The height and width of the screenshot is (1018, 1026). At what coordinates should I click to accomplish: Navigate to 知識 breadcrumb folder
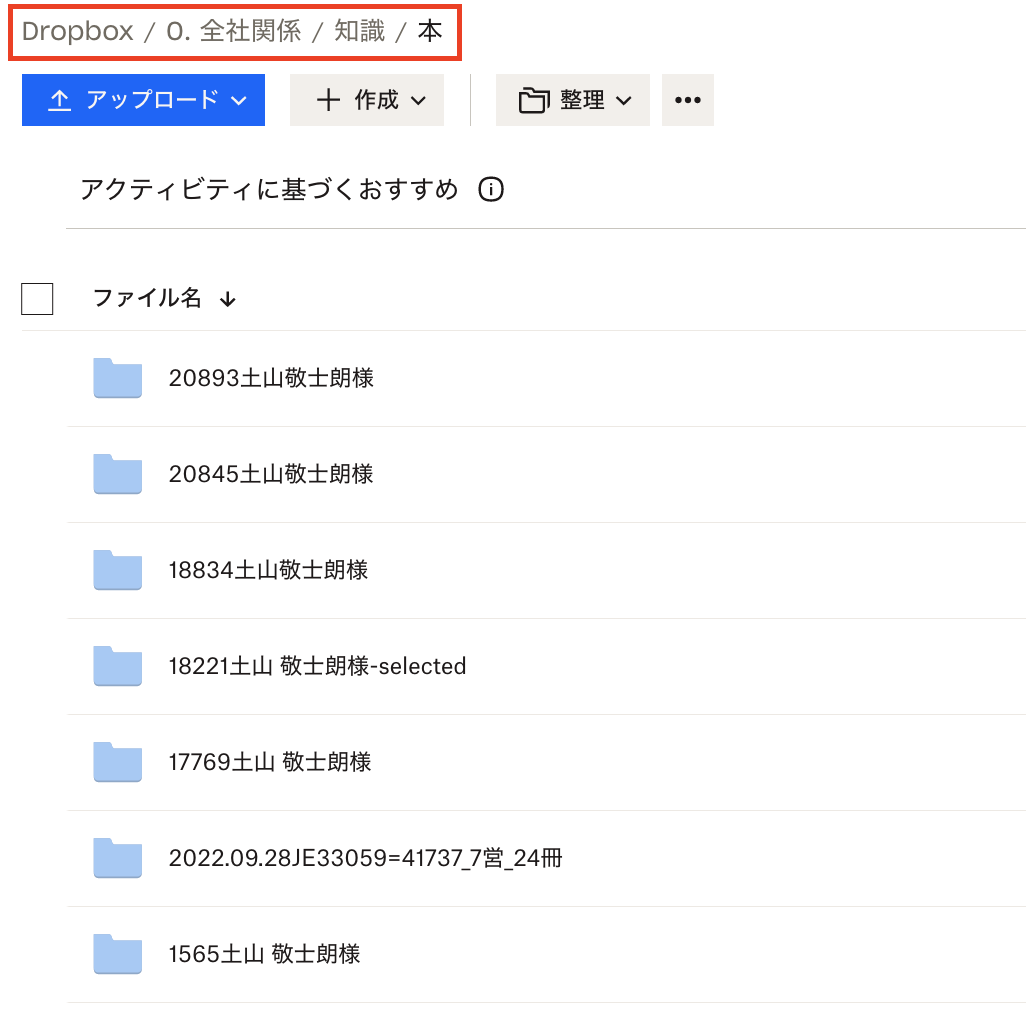(359, 32)
